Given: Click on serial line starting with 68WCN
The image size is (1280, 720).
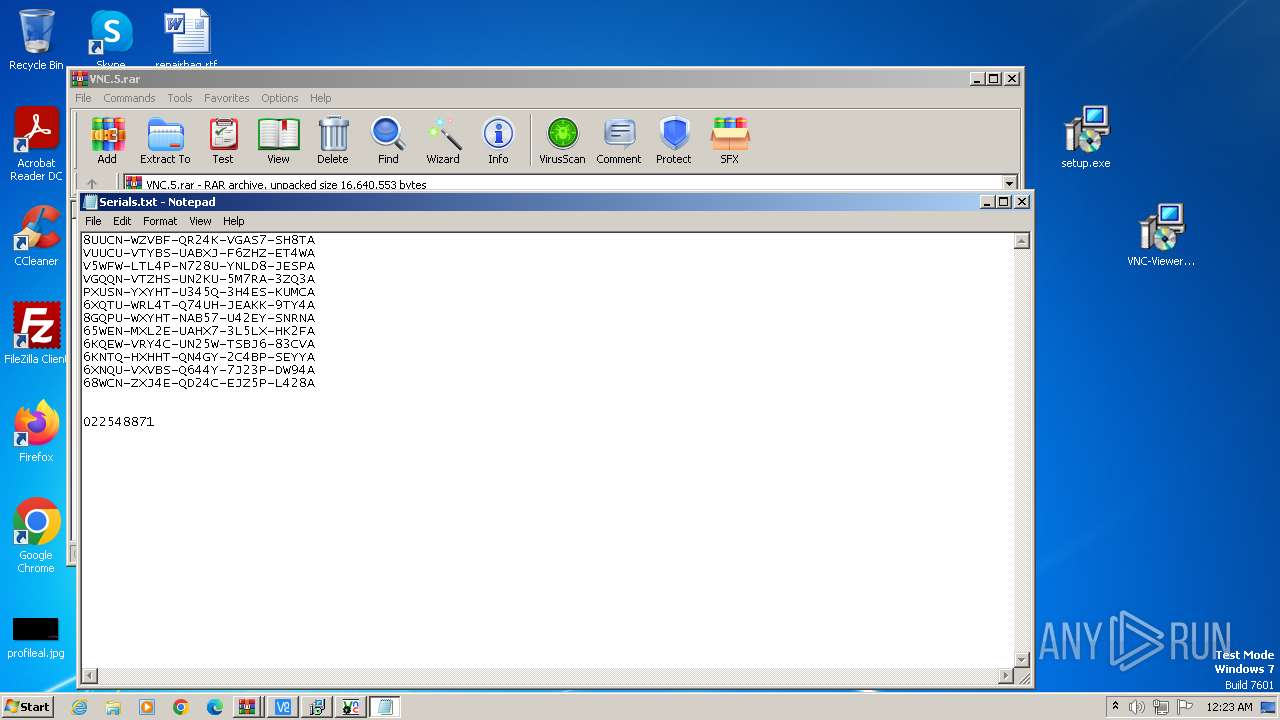Looking at the screenshot, I should click(199, 383).
